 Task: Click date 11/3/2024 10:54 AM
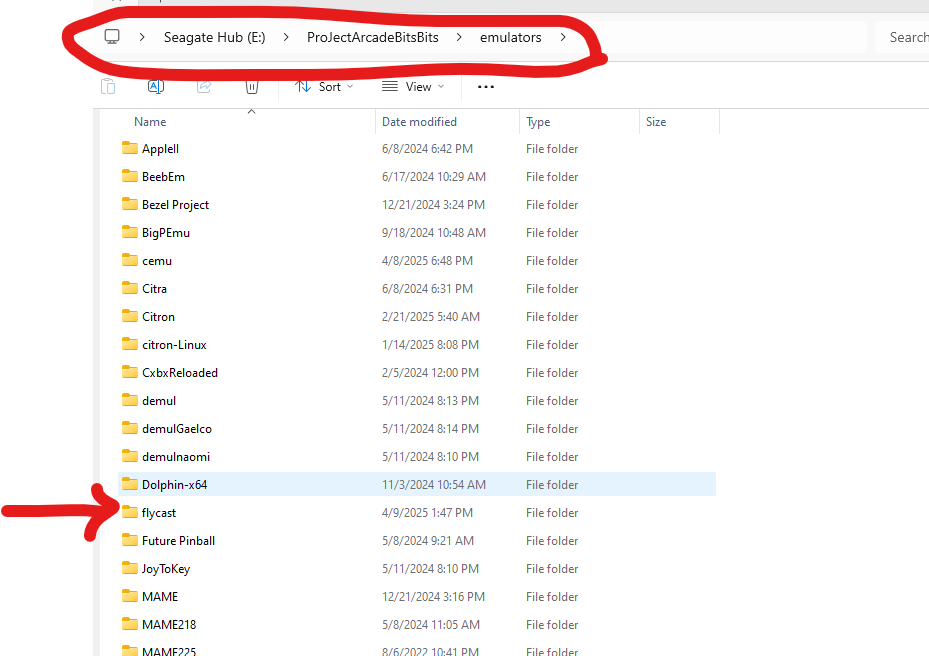point(434,485)
